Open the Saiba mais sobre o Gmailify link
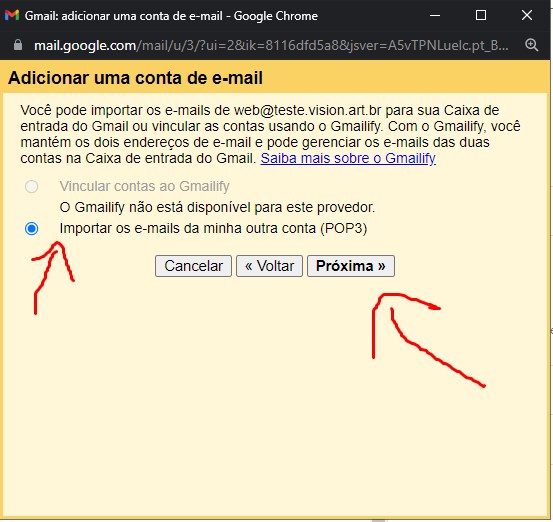Screen dimensions: 553x522 tap(348, 158)
